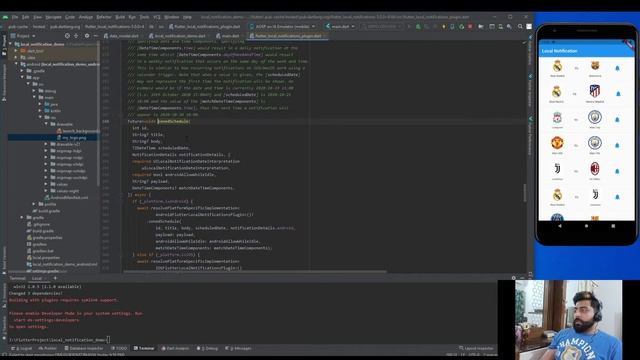Tap the emulator back navigation button
This screenshot has height=360, width=640.
(560, 226)
